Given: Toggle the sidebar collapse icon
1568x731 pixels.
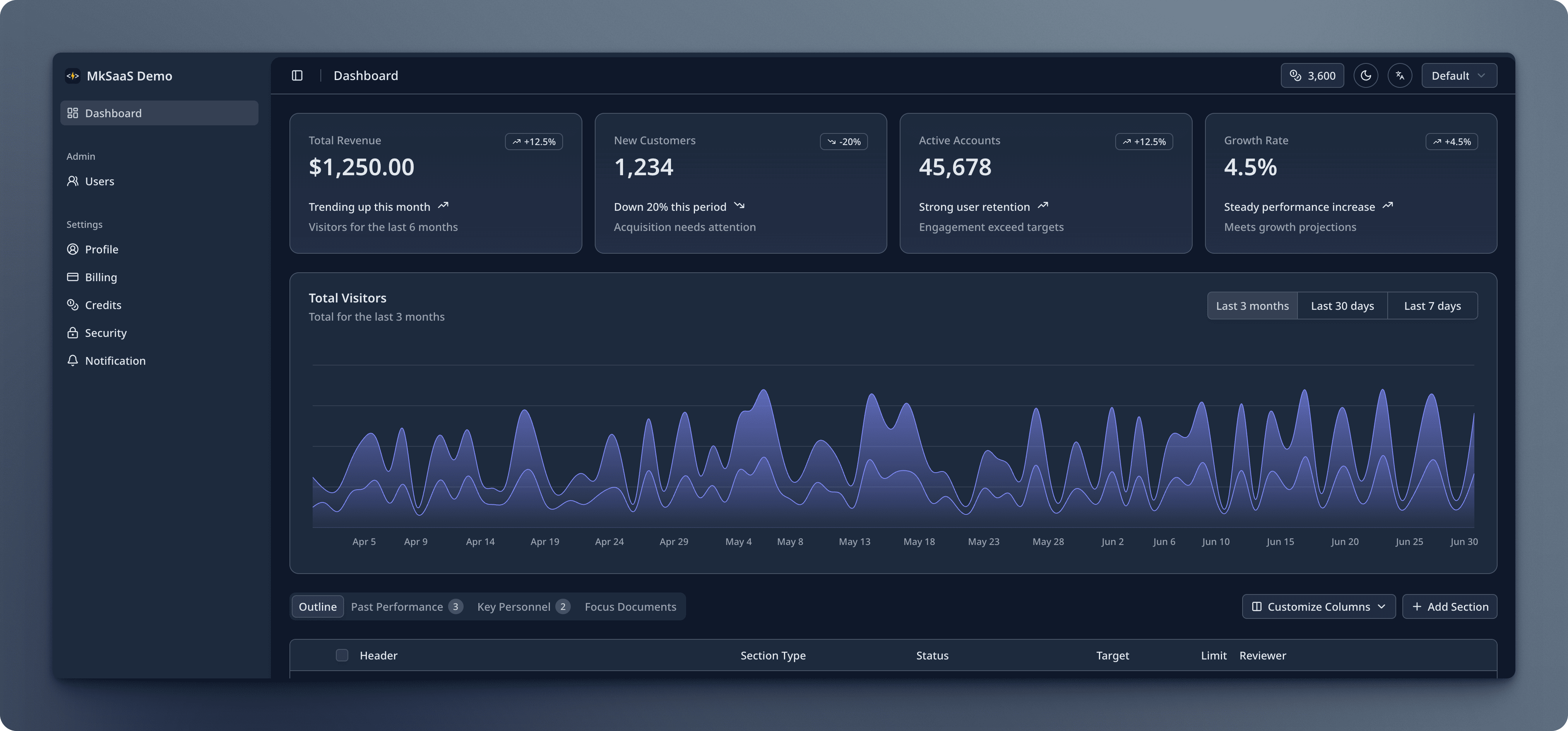Looking at the screenshot, I should pos(297,75).
